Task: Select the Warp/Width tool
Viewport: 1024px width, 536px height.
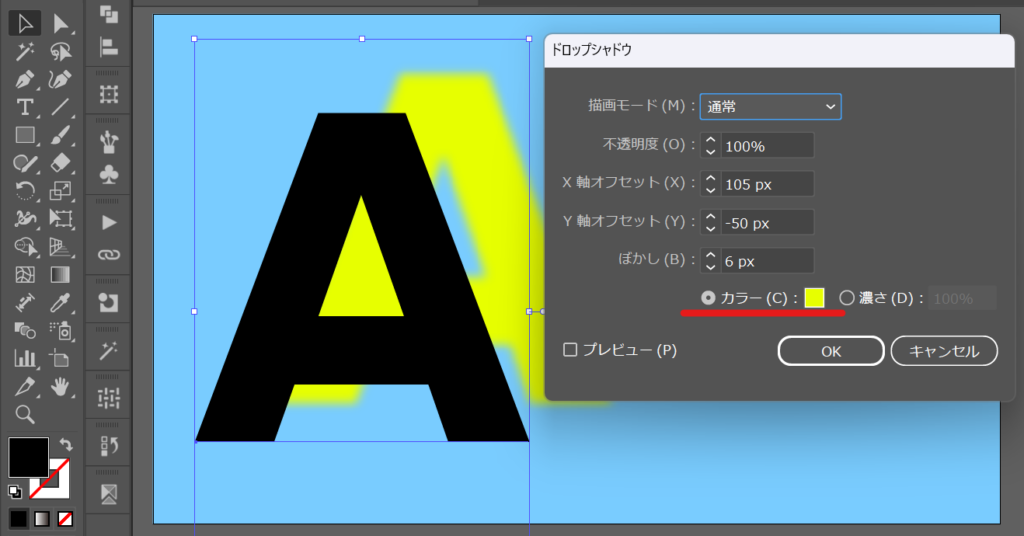Action: 25,219
